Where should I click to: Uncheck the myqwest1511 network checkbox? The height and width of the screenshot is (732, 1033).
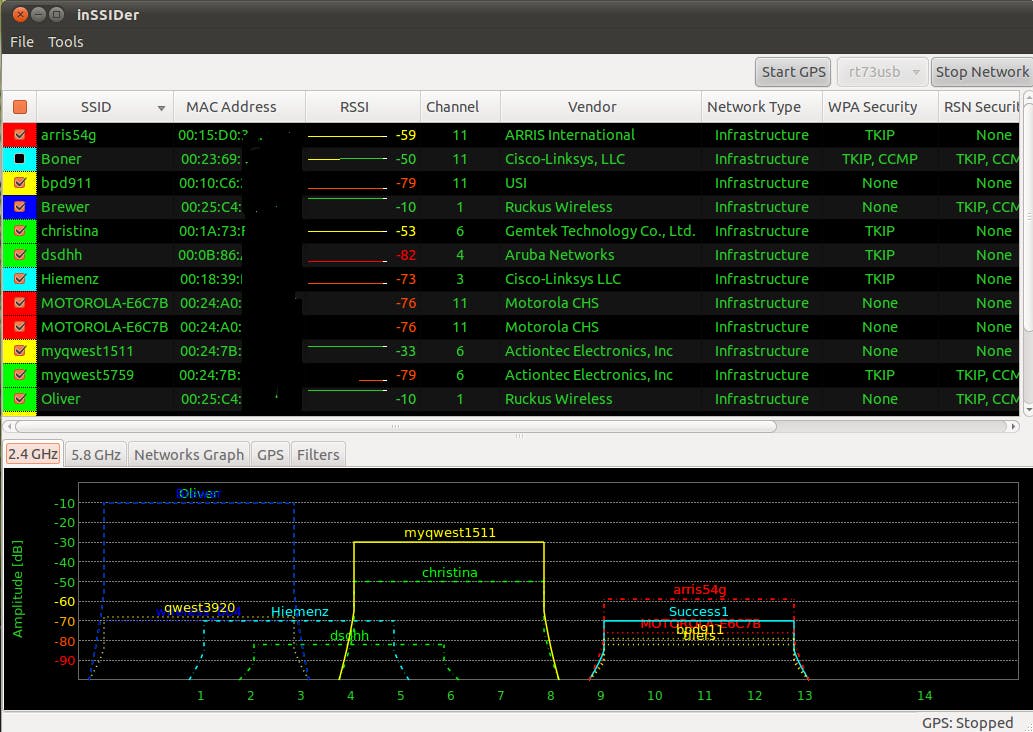20,351
